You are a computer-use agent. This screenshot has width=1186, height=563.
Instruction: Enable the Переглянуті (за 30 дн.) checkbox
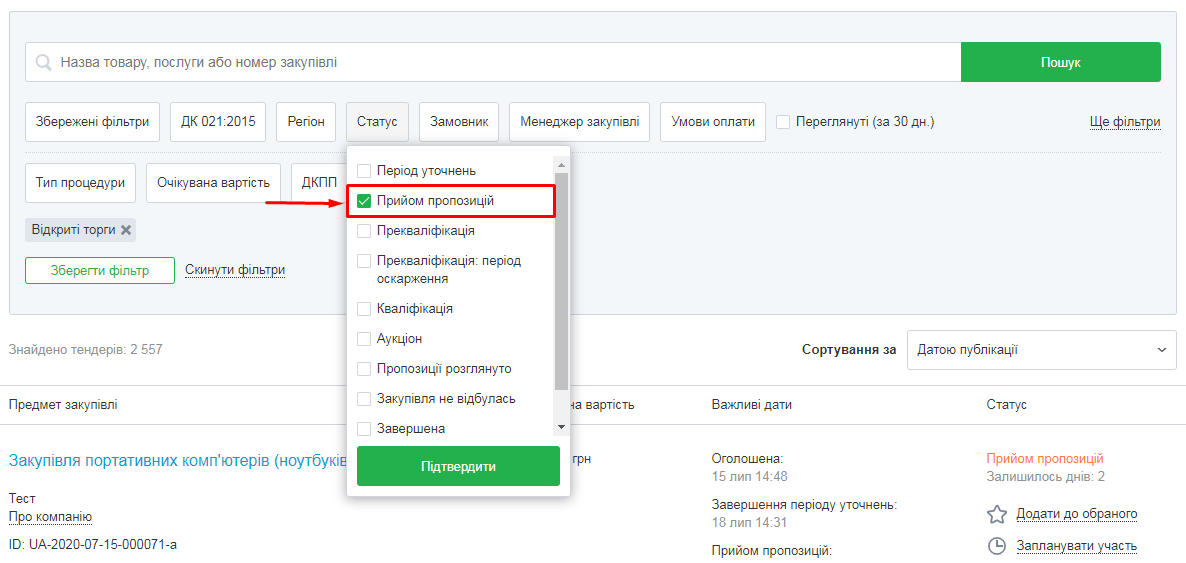click(x=783, y=122)
